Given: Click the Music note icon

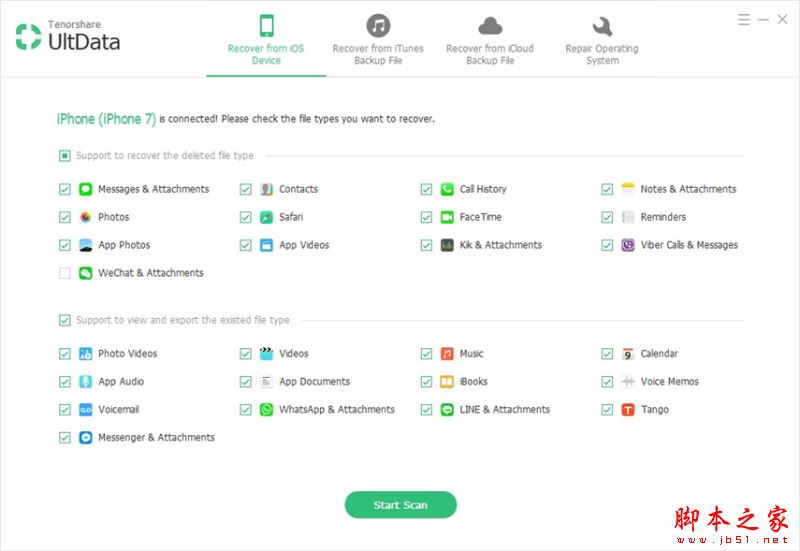Looking at the screenshot, I should pos(447,354).
